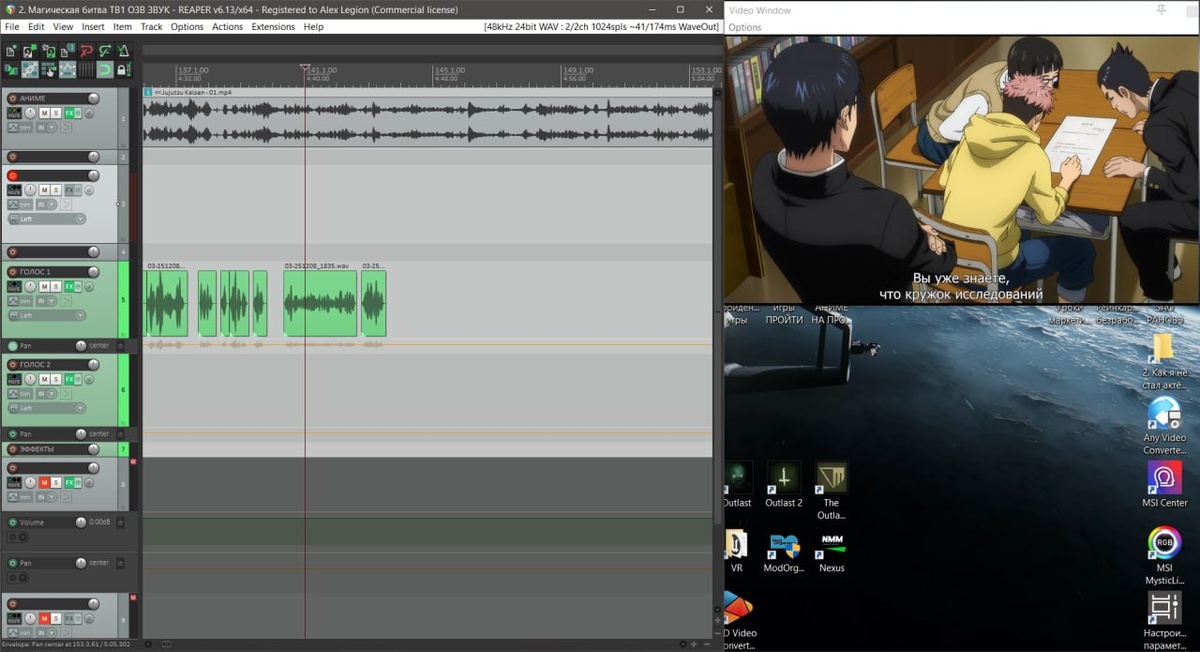The image size is (1200, 652).
Task: Open the Outlast 2 desktop shortcut
Action: point(784,484)
